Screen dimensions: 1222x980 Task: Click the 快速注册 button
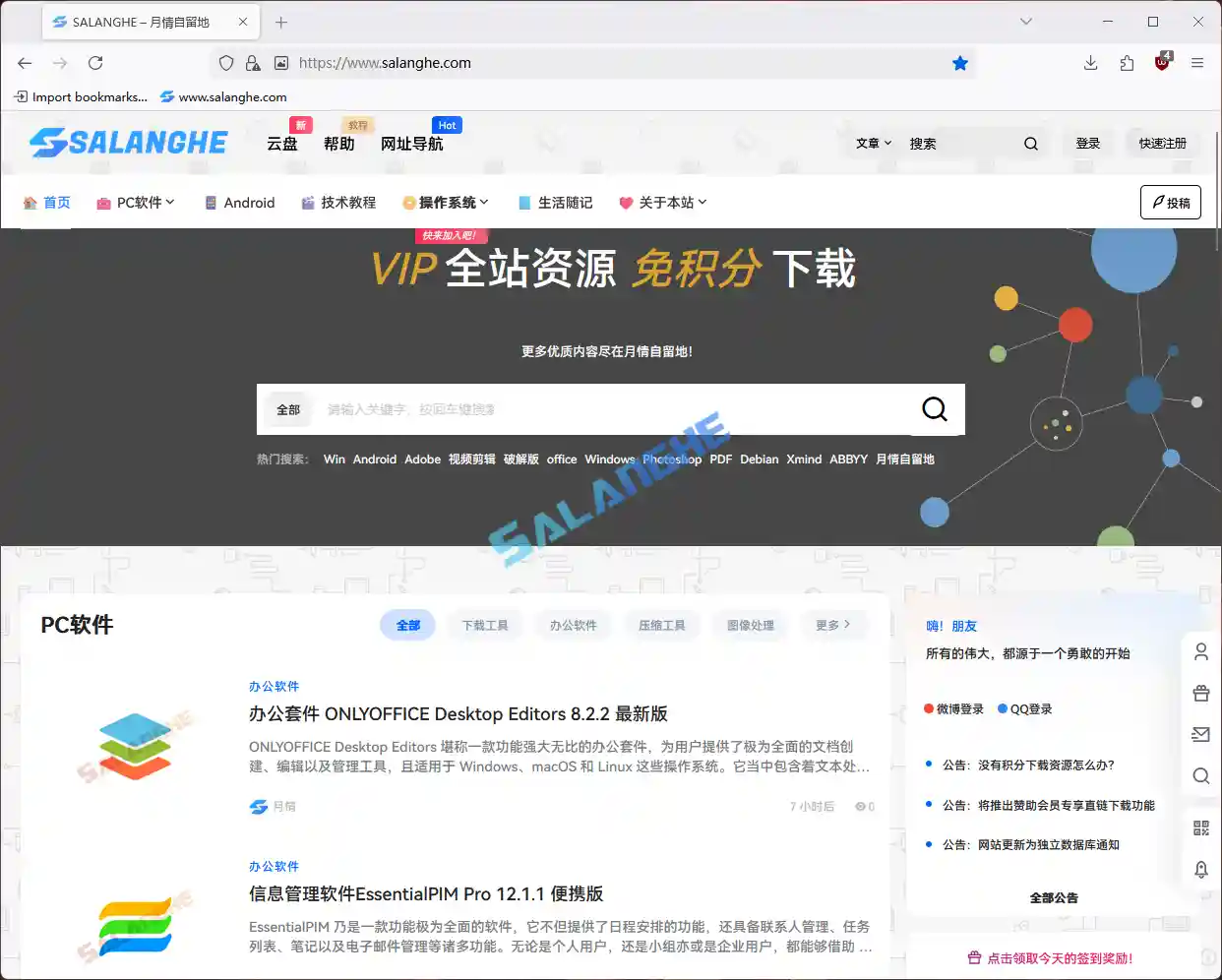(1163, 142)
